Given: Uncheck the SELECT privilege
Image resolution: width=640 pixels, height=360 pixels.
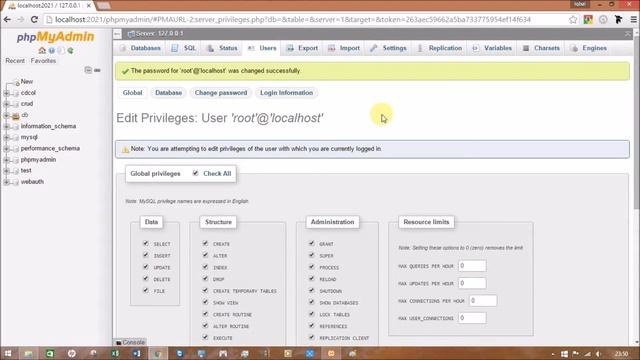Looking at the screenshot, I should [146, 243].
